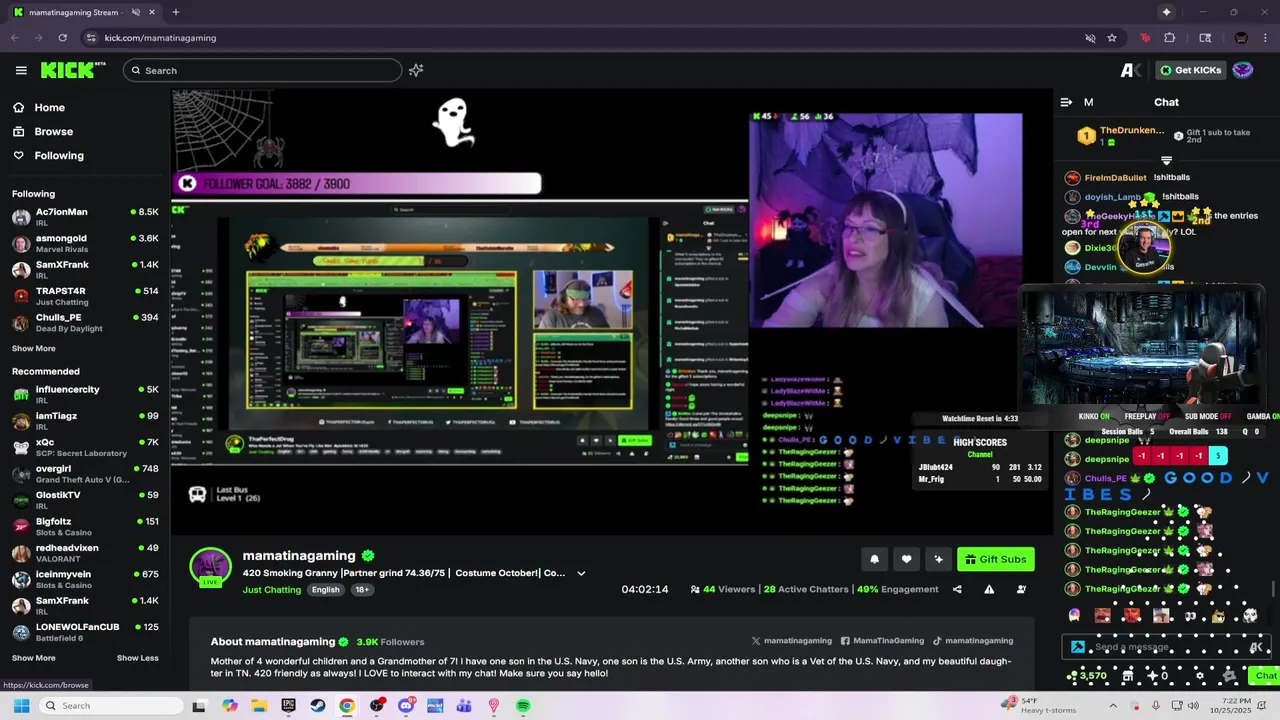This screenshot has width=1280, height=720.
Task: Click the chat panel scrollbar
Action: tap(1273, 590)
